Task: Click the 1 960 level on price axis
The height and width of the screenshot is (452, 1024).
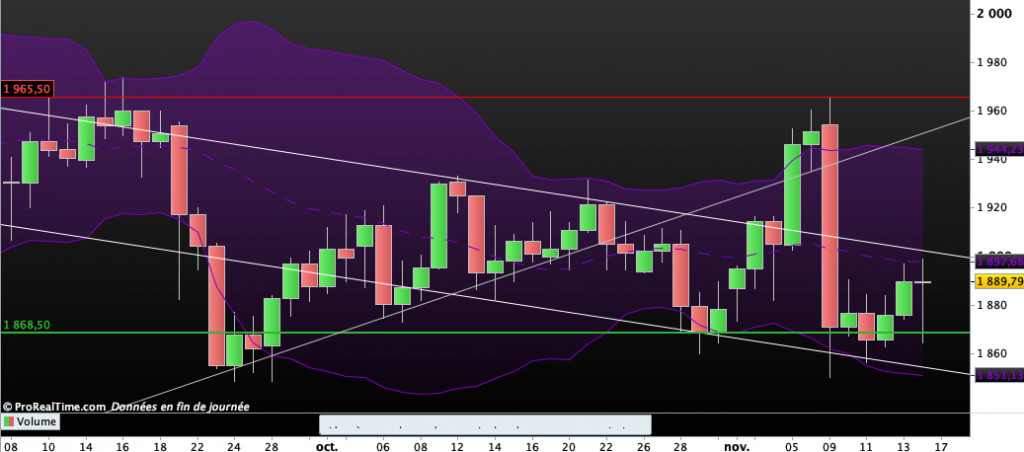Action: point(996,111)
